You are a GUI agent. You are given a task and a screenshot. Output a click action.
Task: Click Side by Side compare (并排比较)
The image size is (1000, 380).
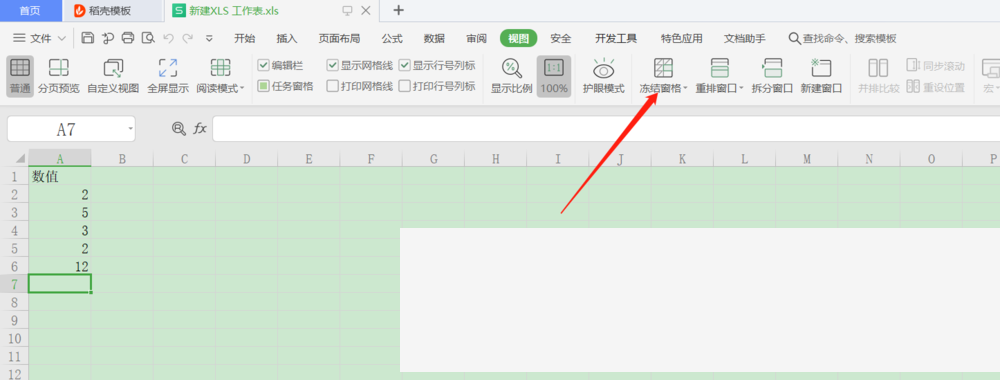coord(878,76)
